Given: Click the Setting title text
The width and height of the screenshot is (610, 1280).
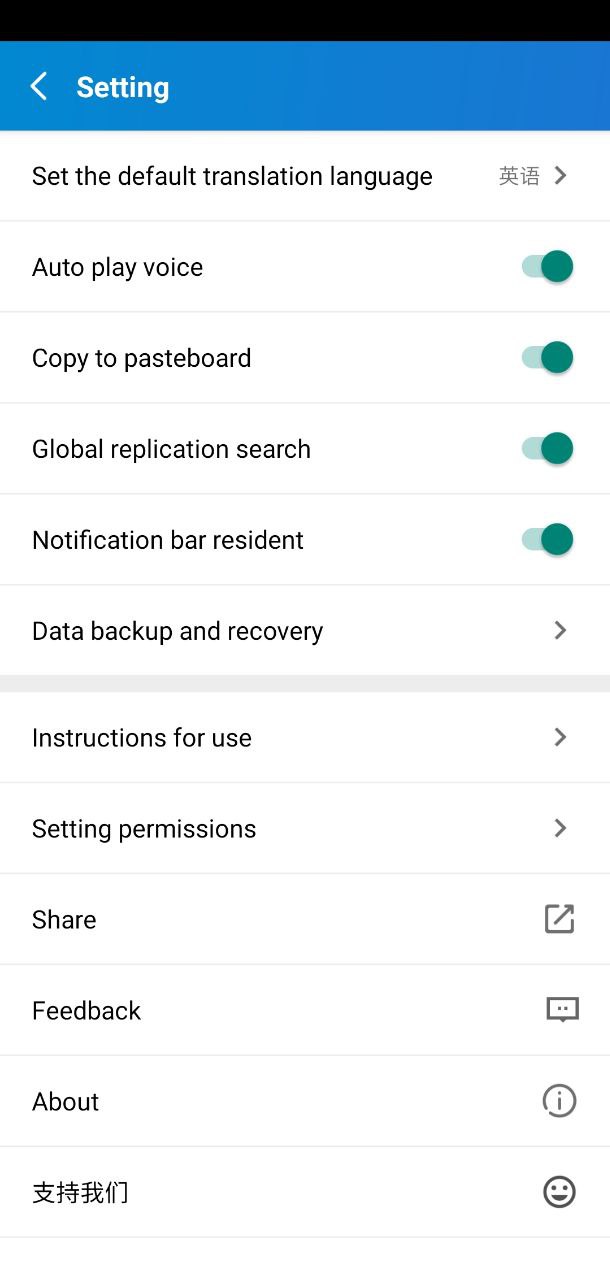Looking at the screenshot, I should pos(123,88).
